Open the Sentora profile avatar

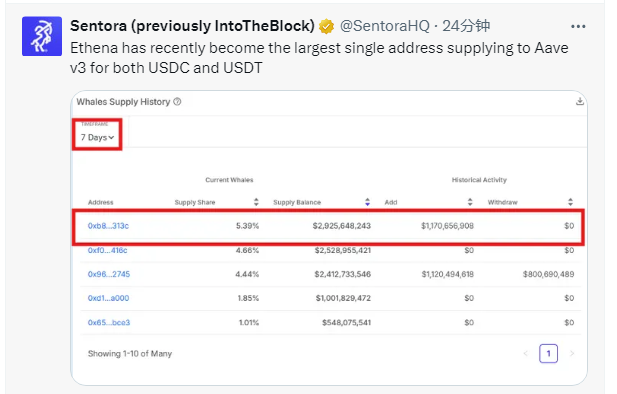(42, 36)
